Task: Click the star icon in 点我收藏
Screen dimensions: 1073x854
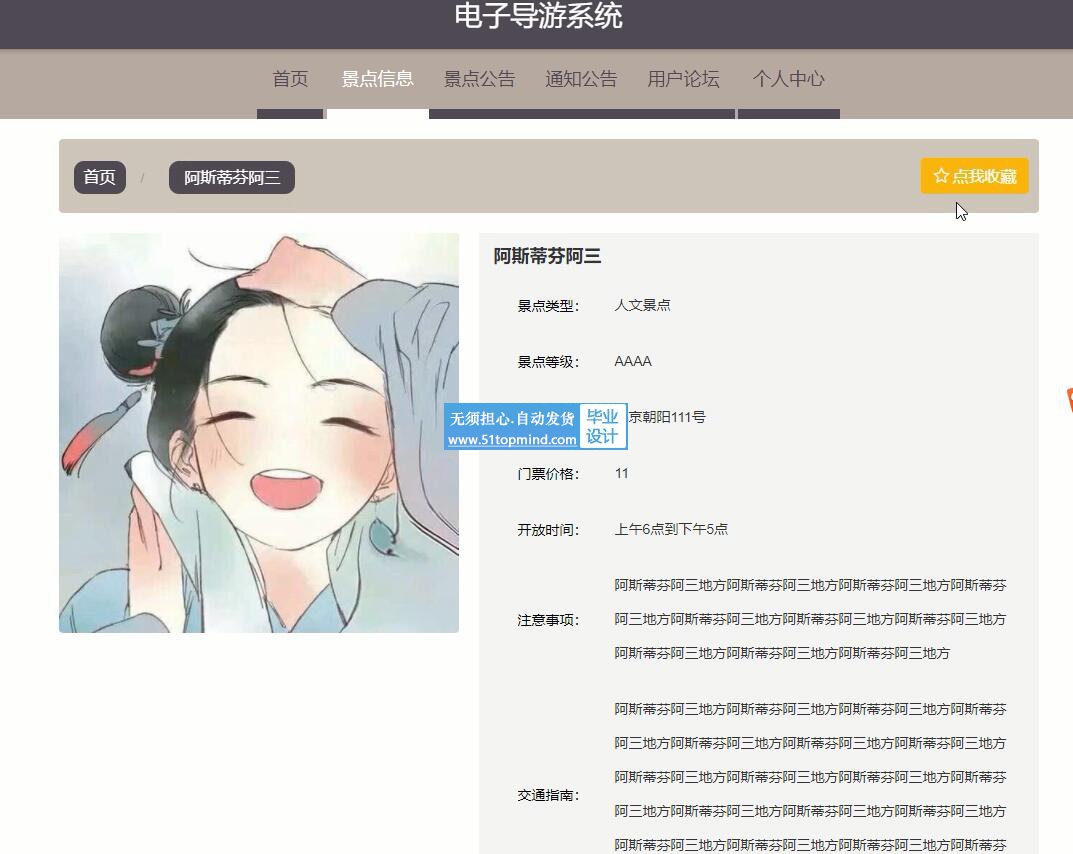Action: coord(941,176)
